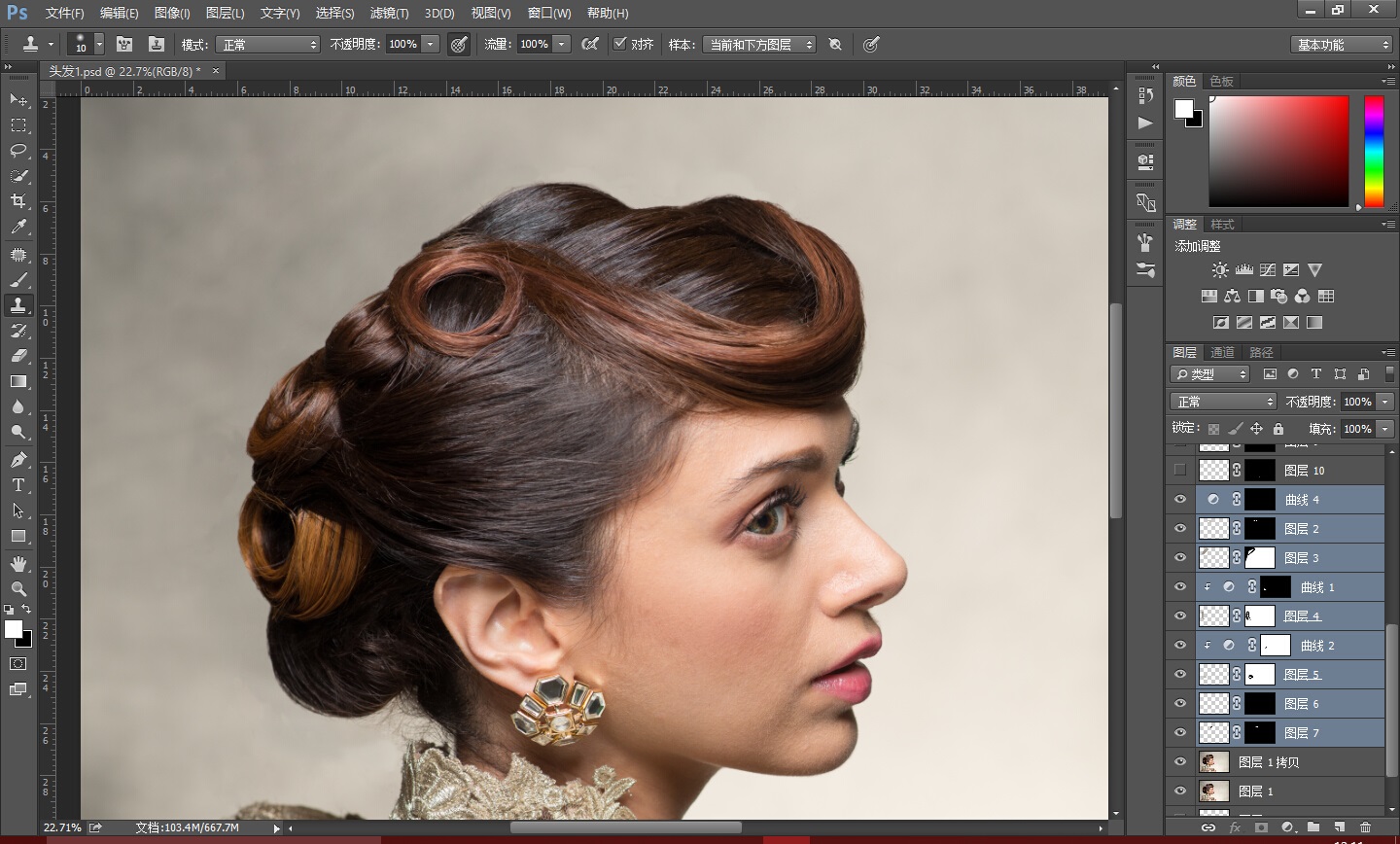Switch to the 路径 tab
1400x844 pixels.
tap(1261, 352)
